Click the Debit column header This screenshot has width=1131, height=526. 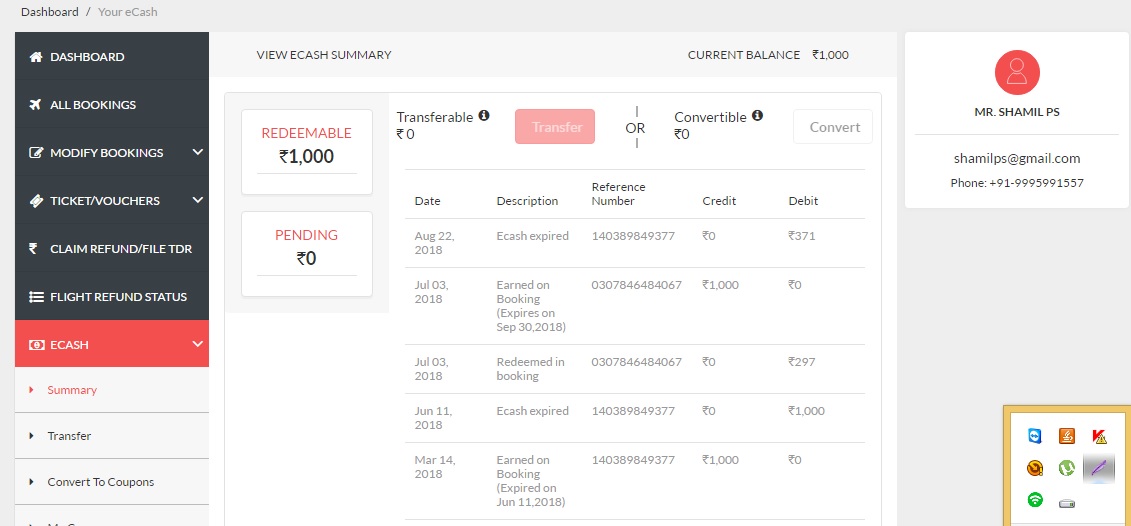[x=804, y=201]
